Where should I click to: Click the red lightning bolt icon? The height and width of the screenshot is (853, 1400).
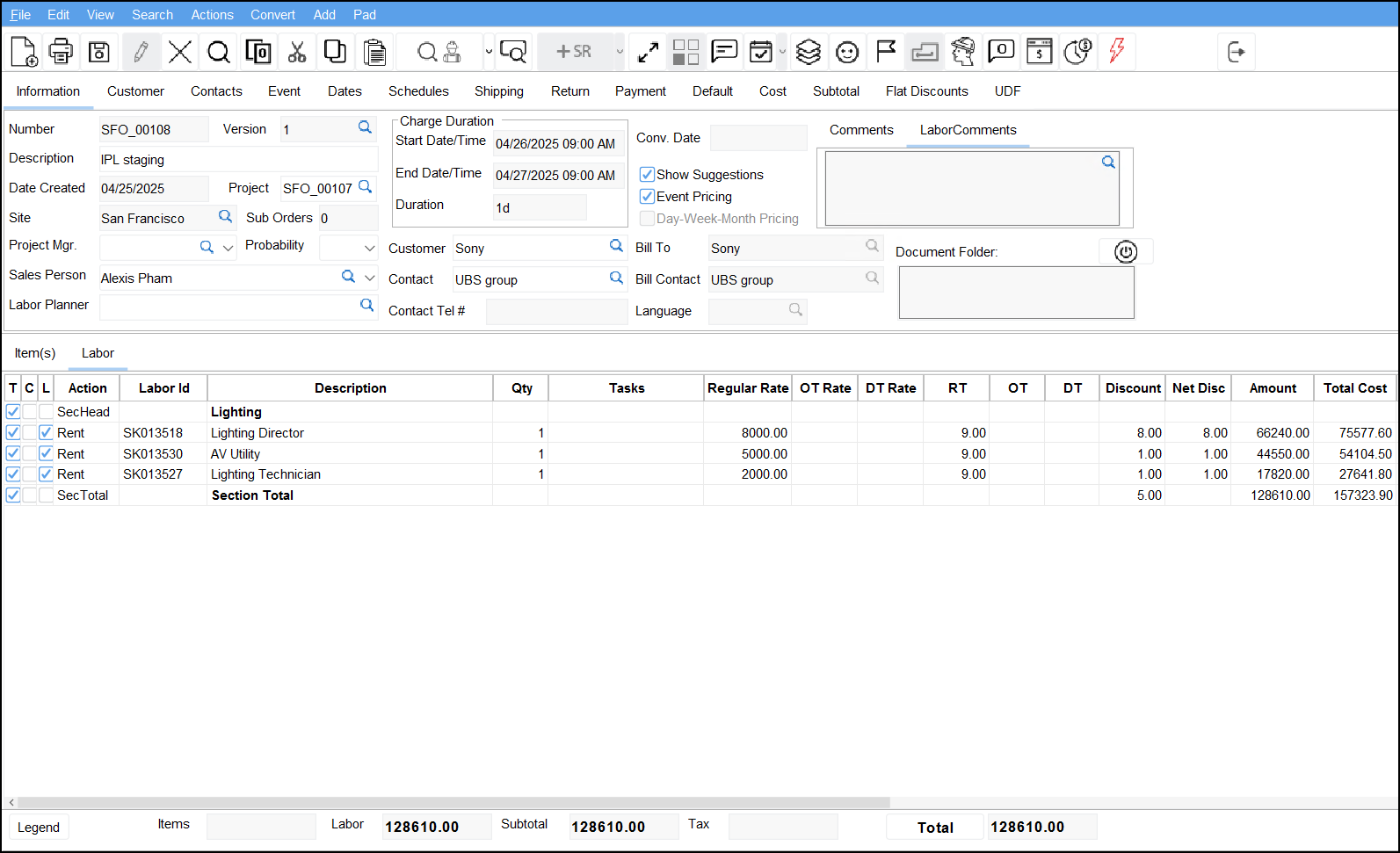click(x=1116, y=52)
